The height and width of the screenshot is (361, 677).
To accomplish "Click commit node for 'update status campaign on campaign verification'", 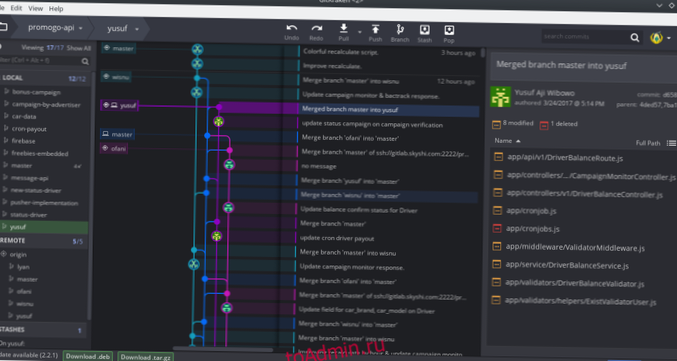I will click(x=218, y=121).
